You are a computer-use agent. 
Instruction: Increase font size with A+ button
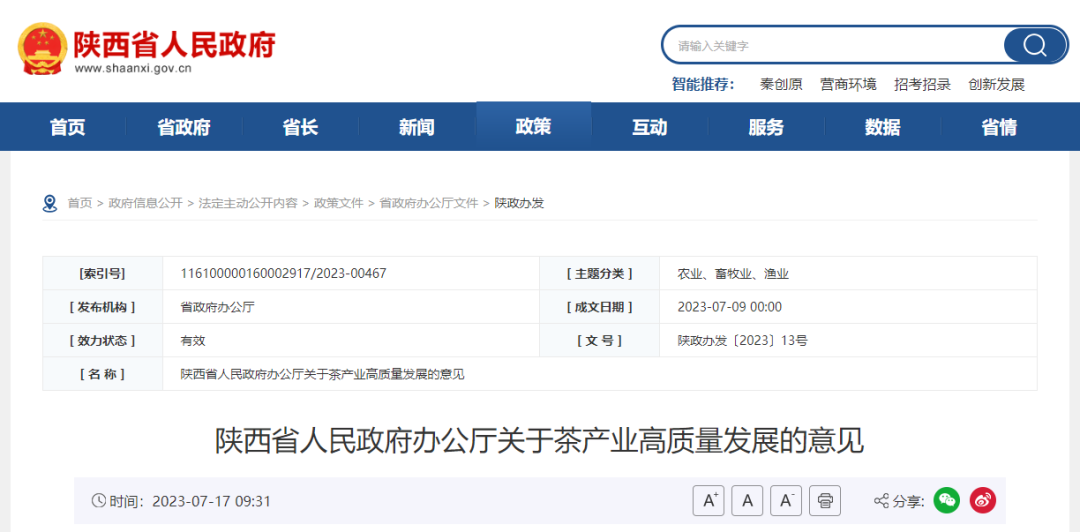click(709, 501)
